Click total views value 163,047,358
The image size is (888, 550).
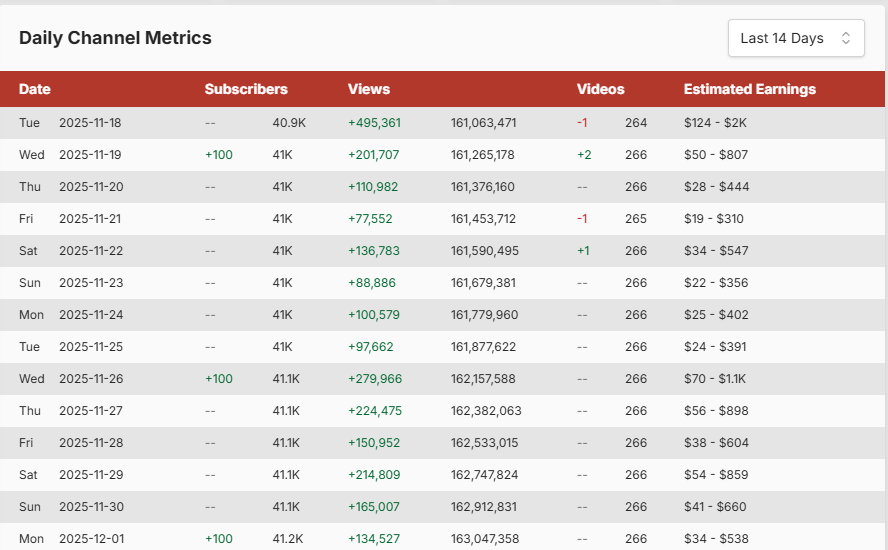485,539
